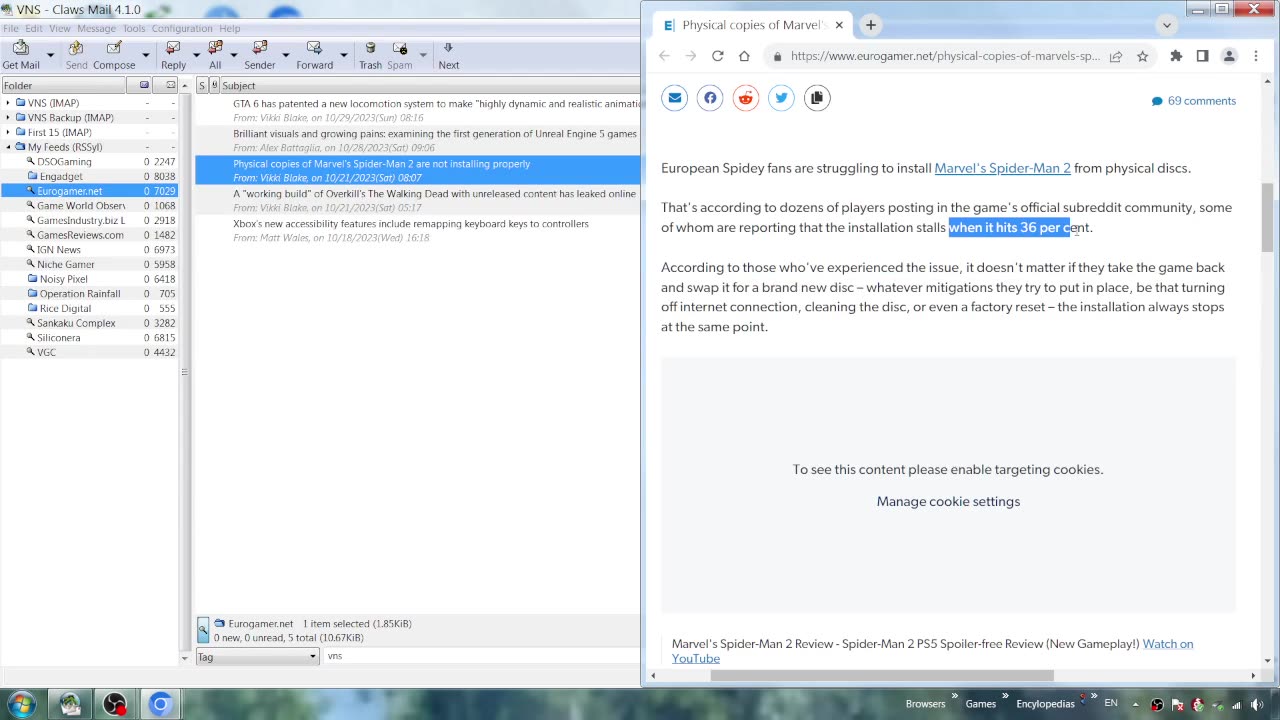Click the quick search field containing vns
1280x720 pixels.
(x=482, y=656)
